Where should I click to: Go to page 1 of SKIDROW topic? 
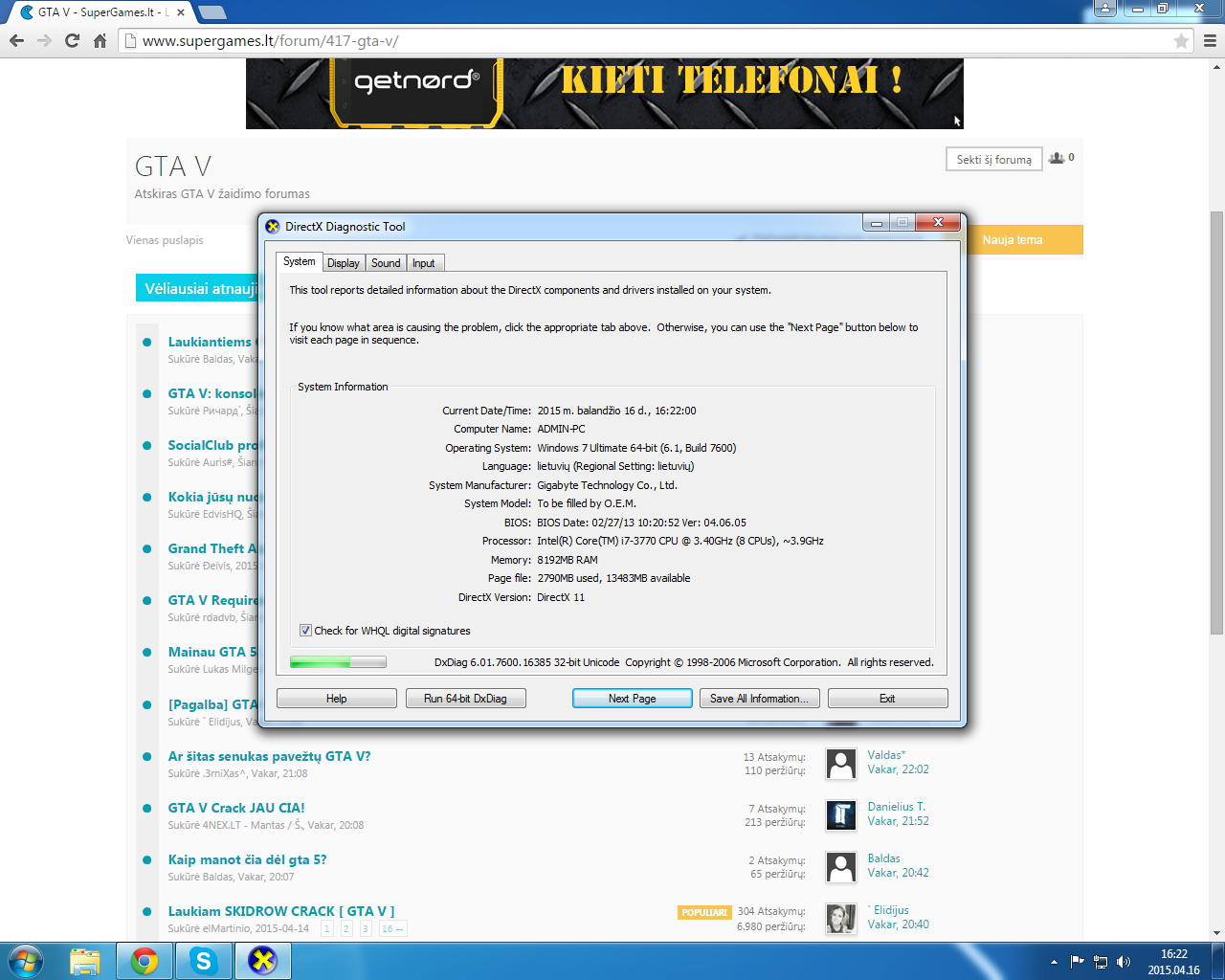pyautogui.click(x=327, y=928)
